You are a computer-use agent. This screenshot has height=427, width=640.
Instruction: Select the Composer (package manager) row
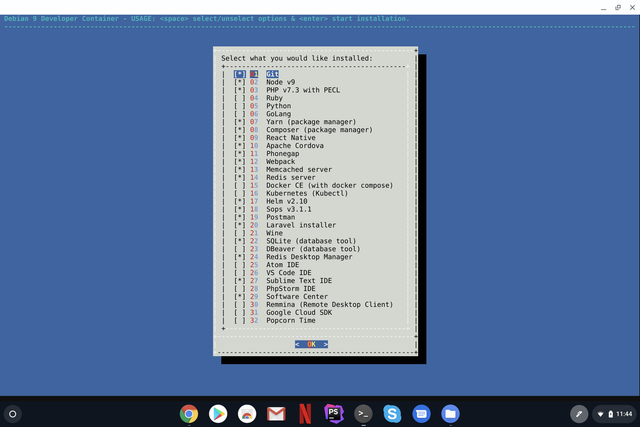tap(303, 130)
